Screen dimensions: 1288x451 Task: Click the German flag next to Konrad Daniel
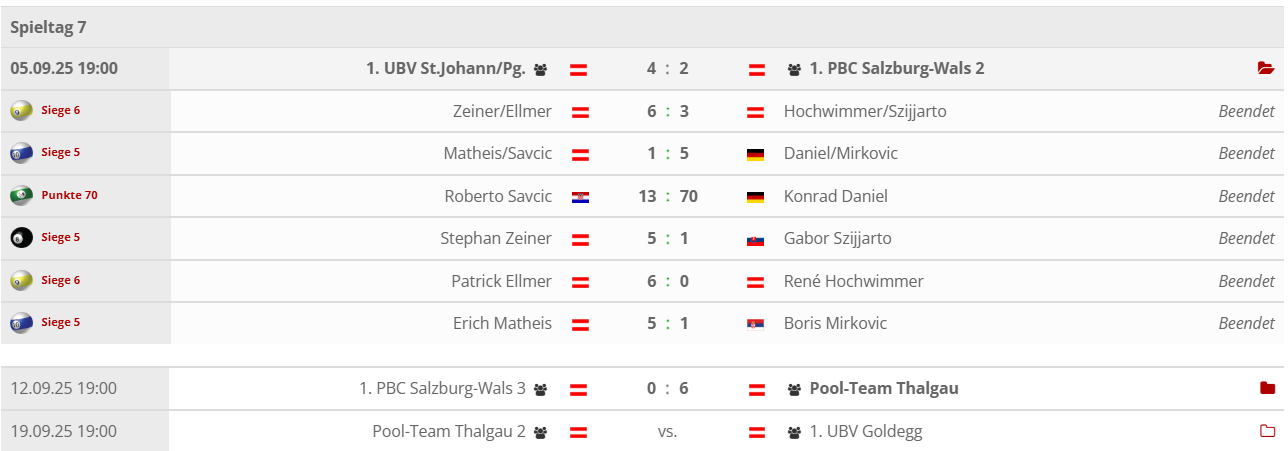click(756, 197)
